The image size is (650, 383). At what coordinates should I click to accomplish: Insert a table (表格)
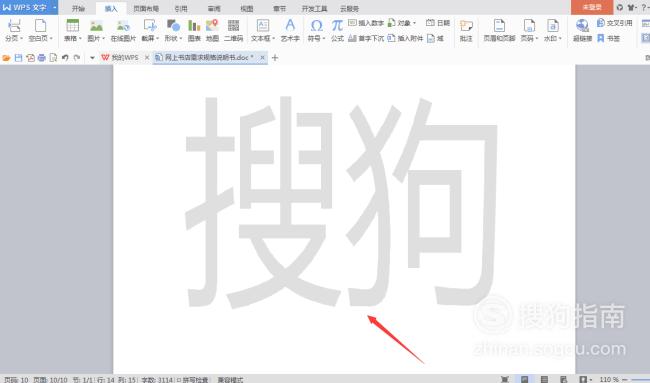(x=73, y=30)
